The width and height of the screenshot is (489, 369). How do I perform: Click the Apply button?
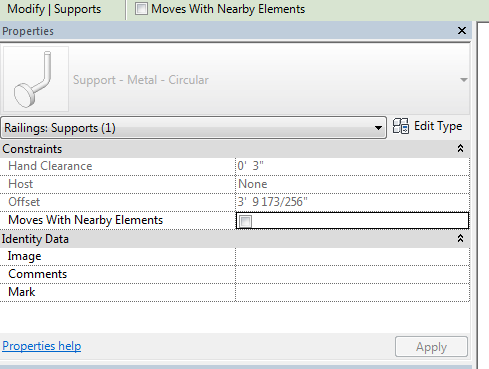431,347
